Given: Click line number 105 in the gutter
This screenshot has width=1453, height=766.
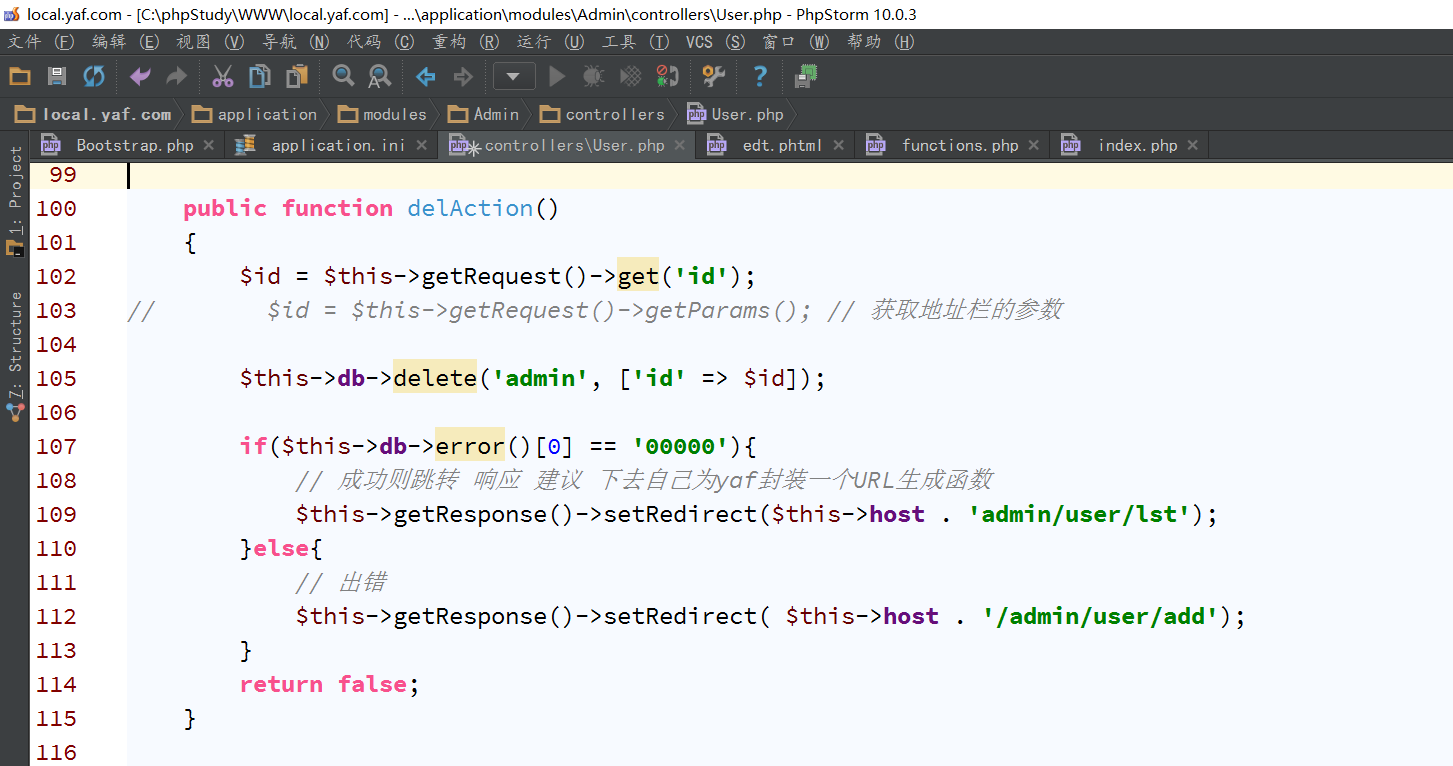Looking at the screenshot, I should tap(57, 378).
